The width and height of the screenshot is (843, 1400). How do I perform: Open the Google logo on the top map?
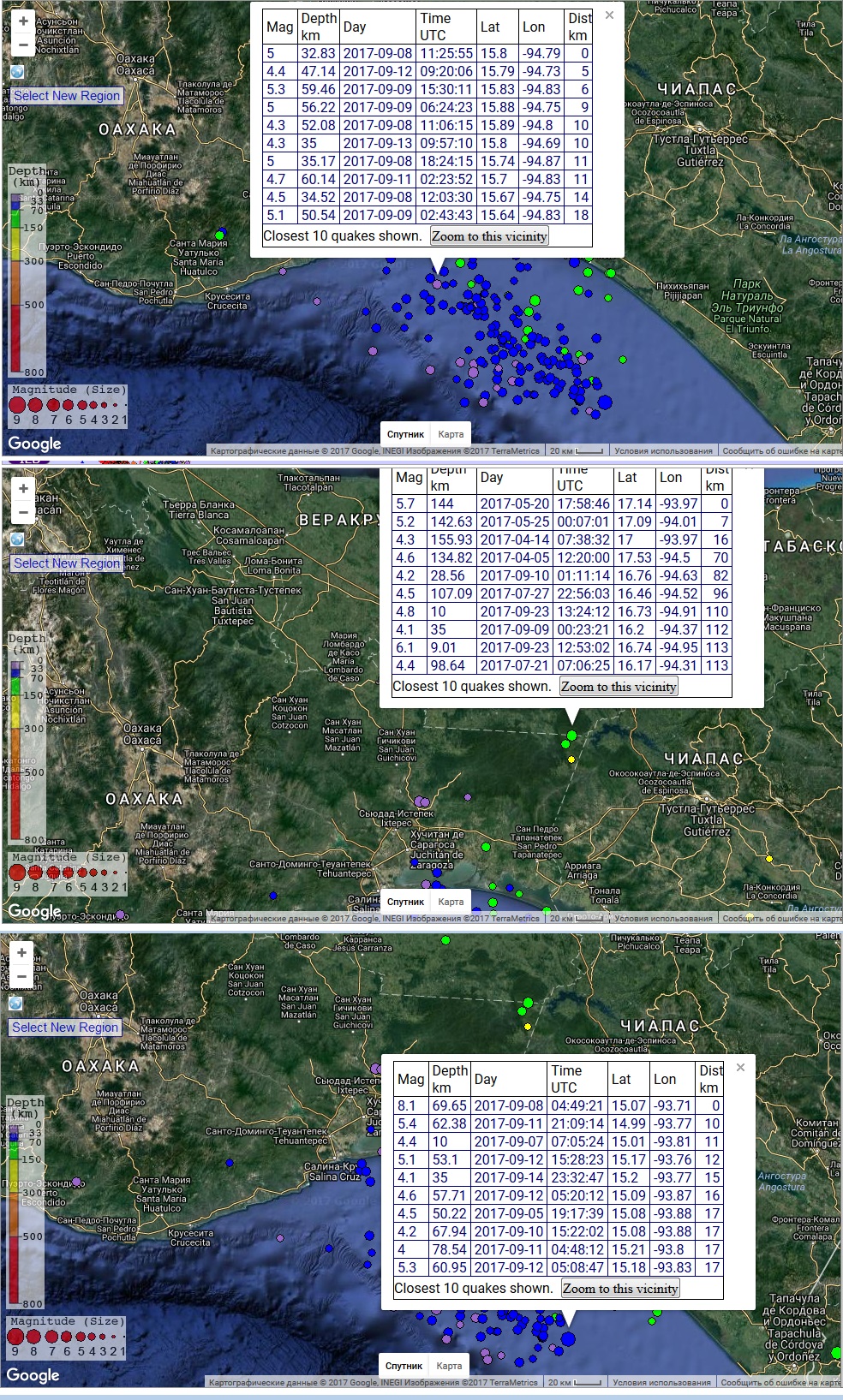(34, 444)
